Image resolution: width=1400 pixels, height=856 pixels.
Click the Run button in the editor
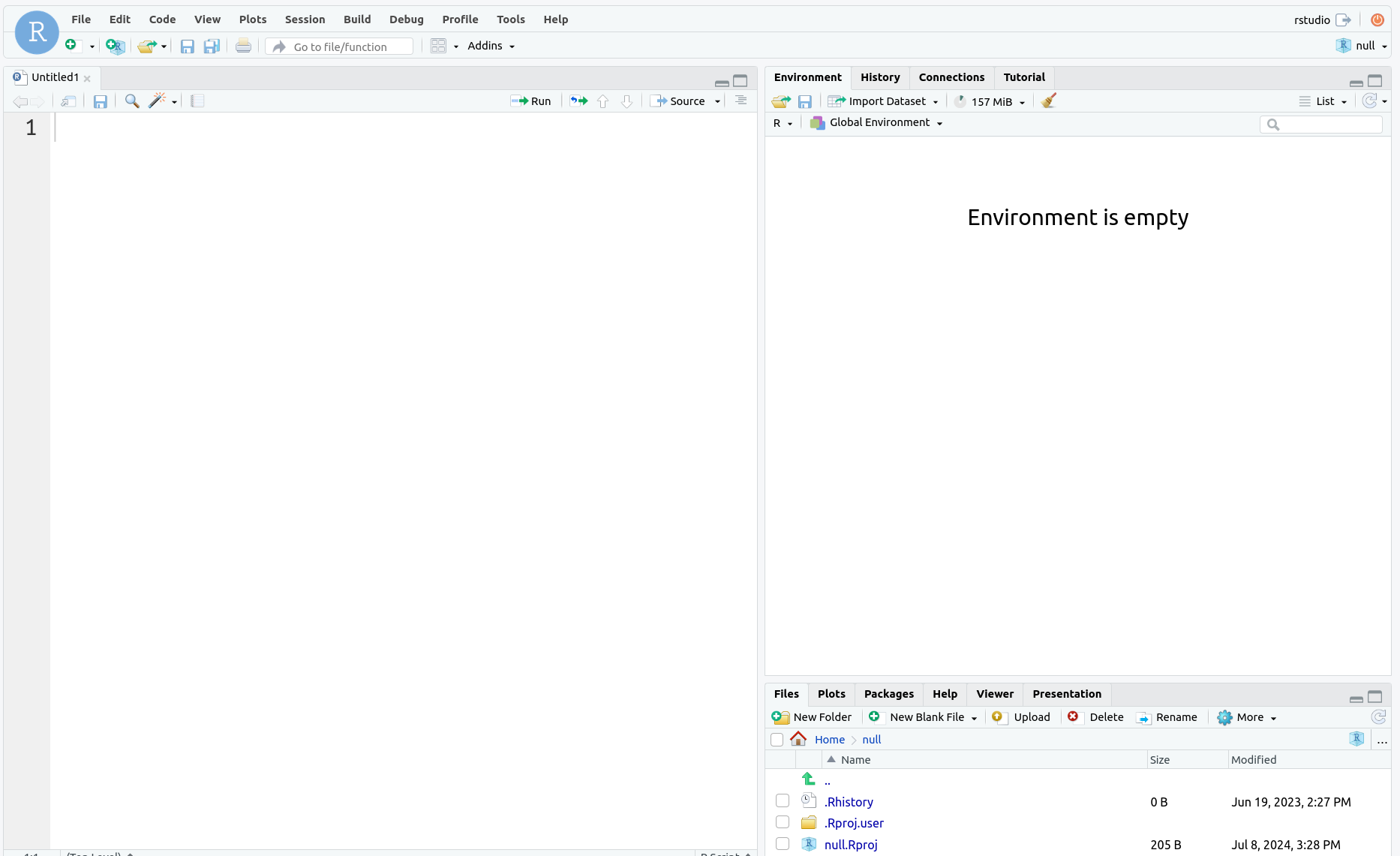click(531, 101)
